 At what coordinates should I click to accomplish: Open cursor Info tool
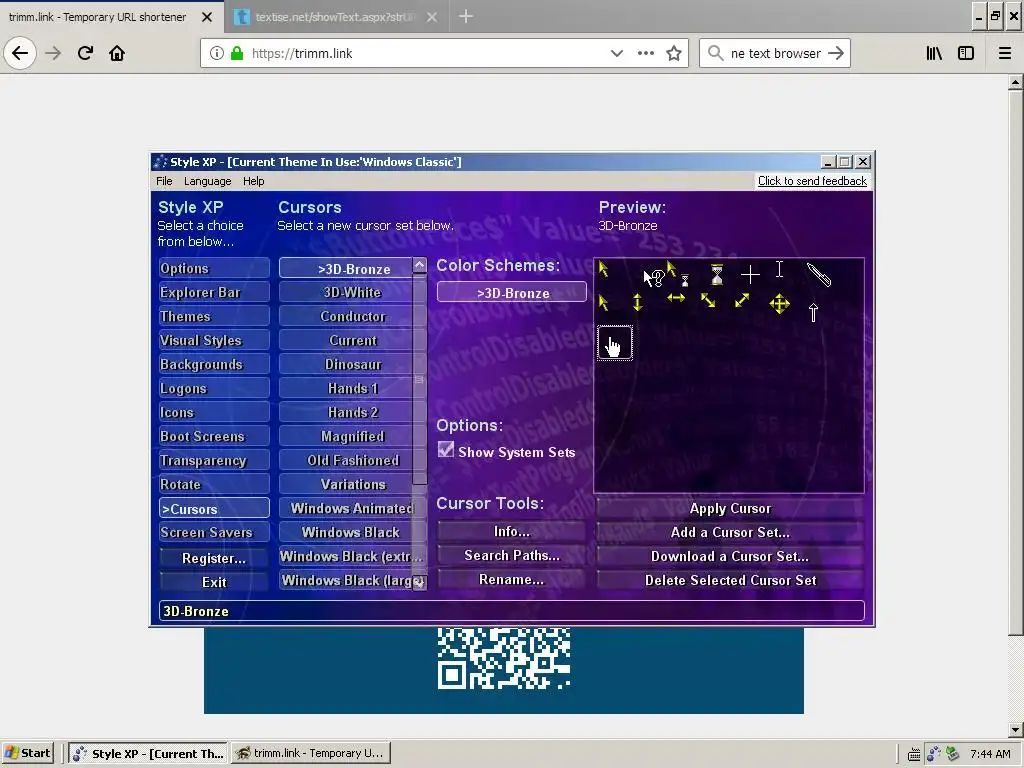coord(511,532)
